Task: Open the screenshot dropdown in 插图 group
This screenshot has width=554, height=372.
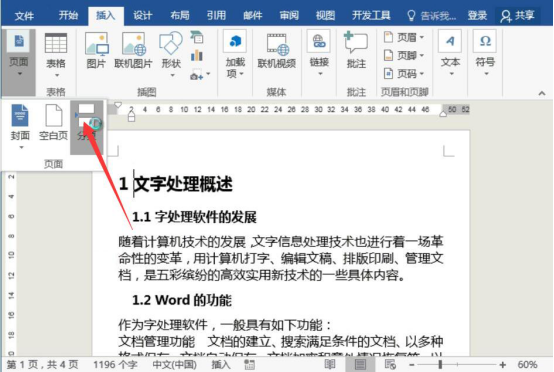Action: [x=200, y=75]
